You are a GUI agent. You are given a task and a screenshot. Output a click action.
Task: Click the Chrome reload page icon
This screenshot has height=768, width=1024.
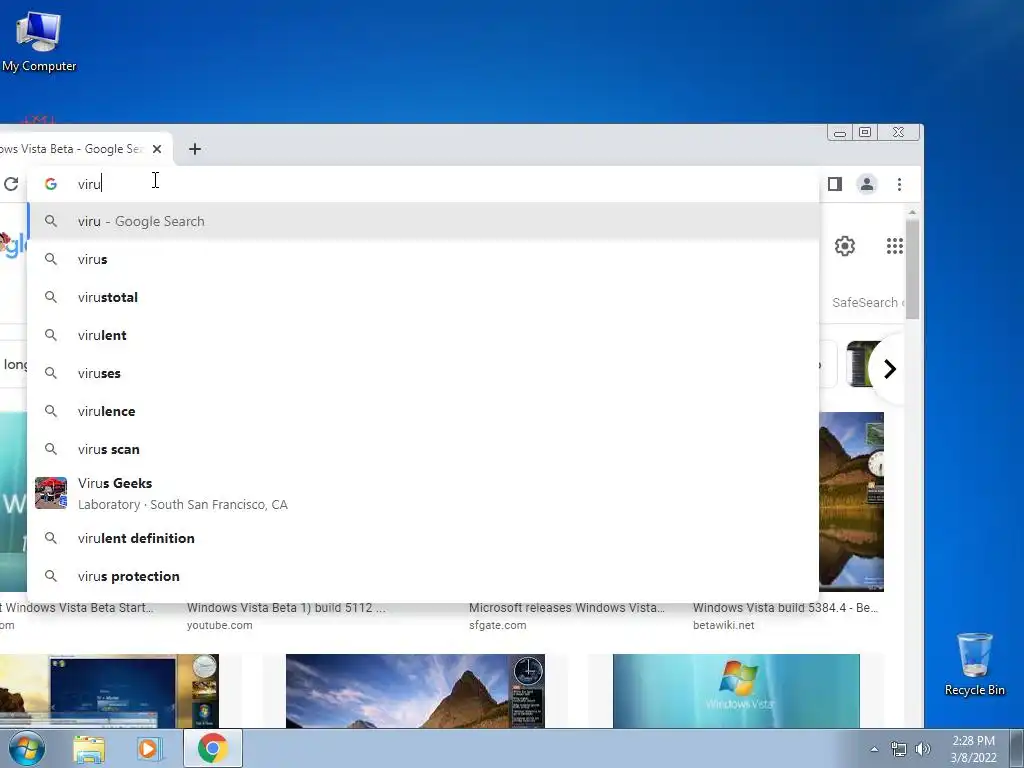10,184
